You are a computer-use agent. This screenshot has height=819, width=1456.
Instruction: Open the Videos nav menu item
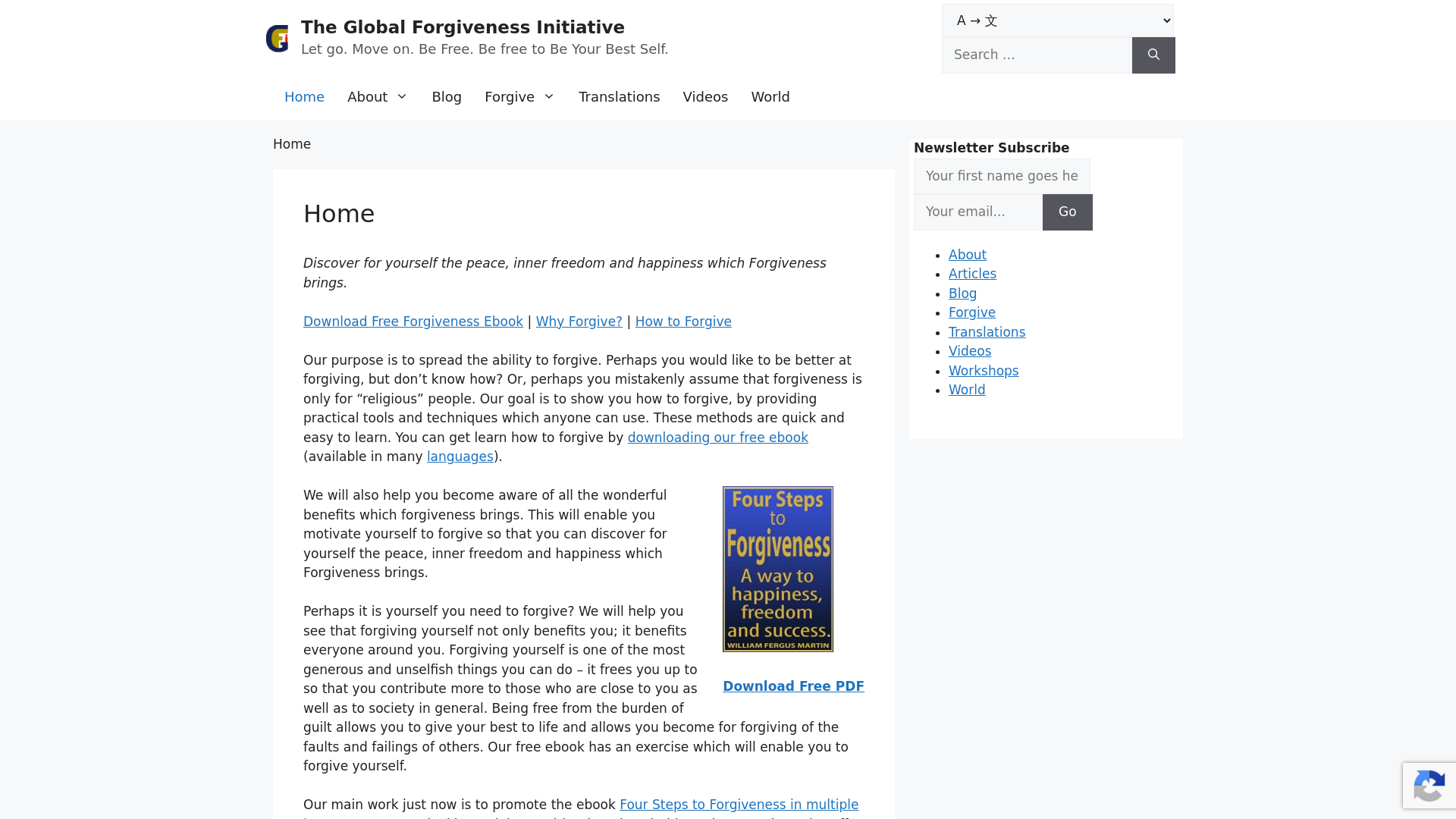coord(705,97)
